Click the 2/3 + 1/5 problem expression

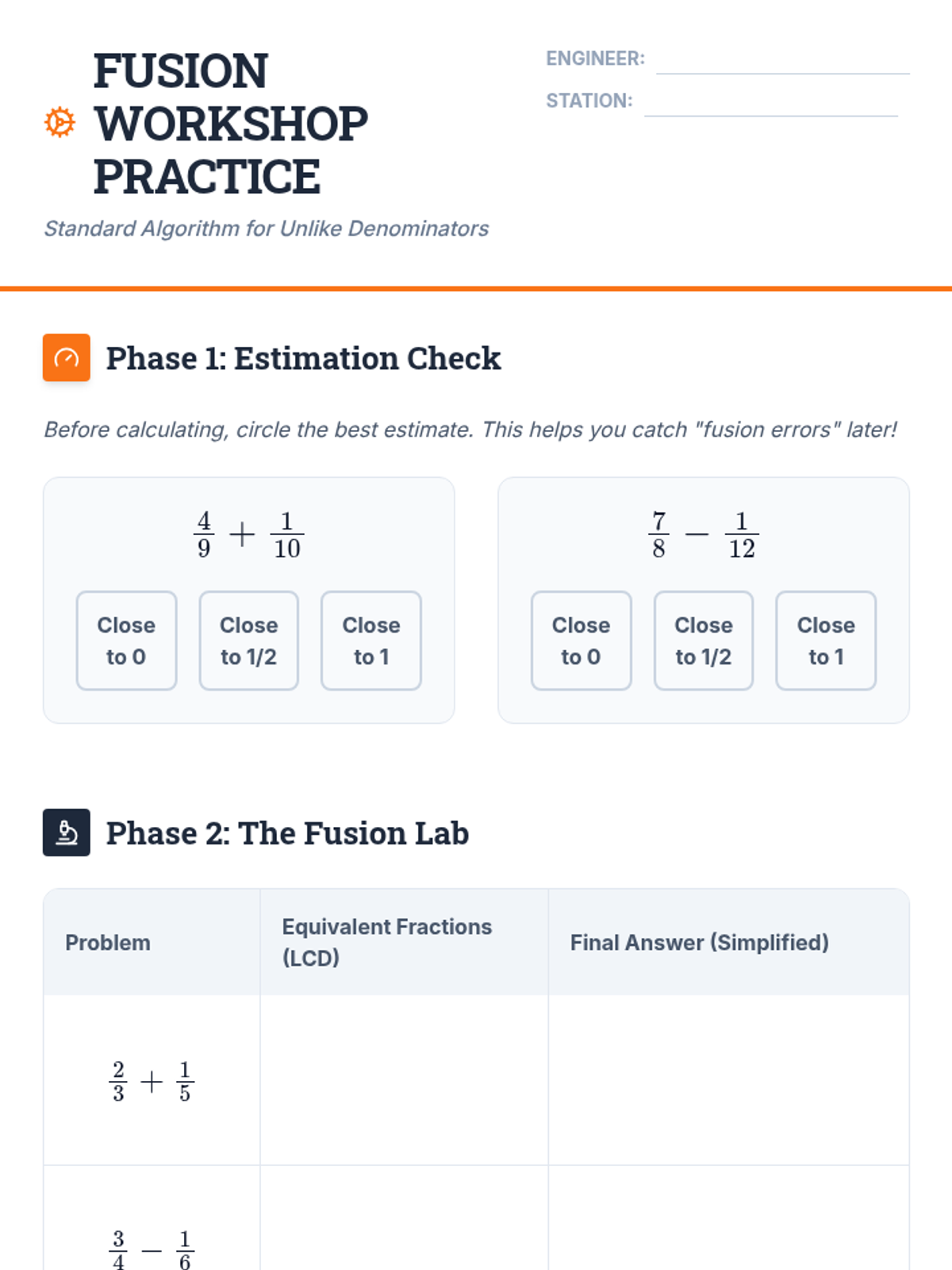152,1081
